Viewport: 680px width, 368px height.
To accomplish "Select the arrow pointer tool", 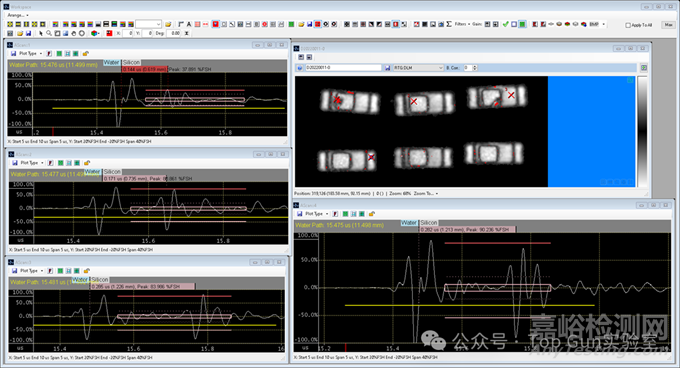I will pos(41,33).
